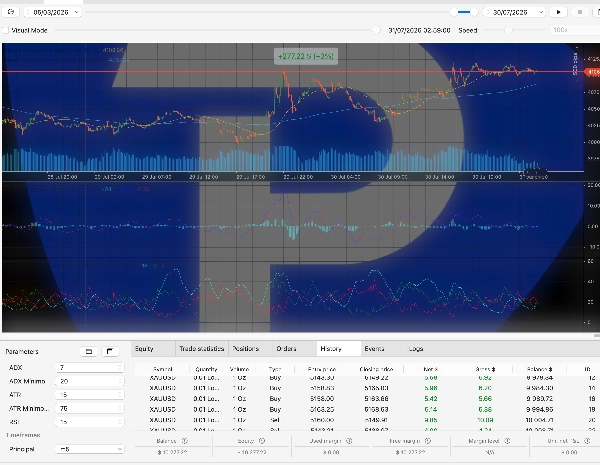Sort by the Balance $ column header
The height and width of the screenshot is (465, 600).
pos(540,369)
